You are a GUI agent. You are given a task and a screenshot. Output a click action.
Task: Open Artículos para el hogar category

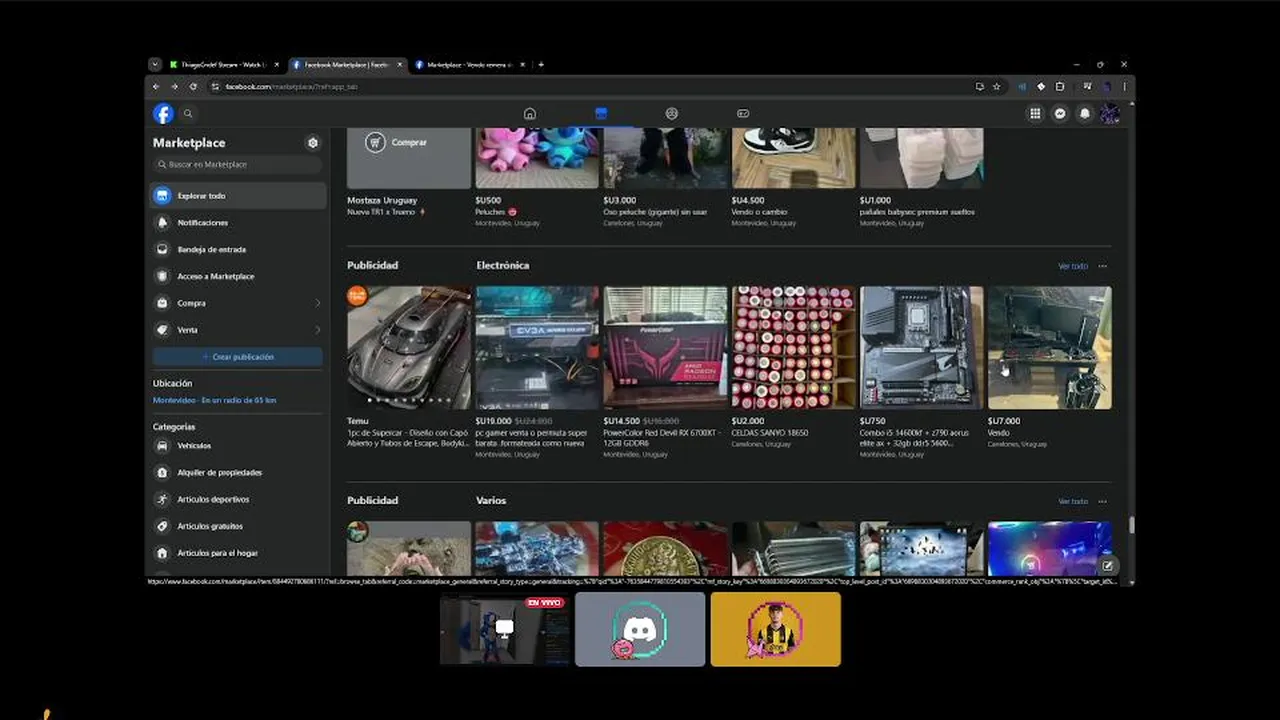pyautogui.click(x=239, y=553)
